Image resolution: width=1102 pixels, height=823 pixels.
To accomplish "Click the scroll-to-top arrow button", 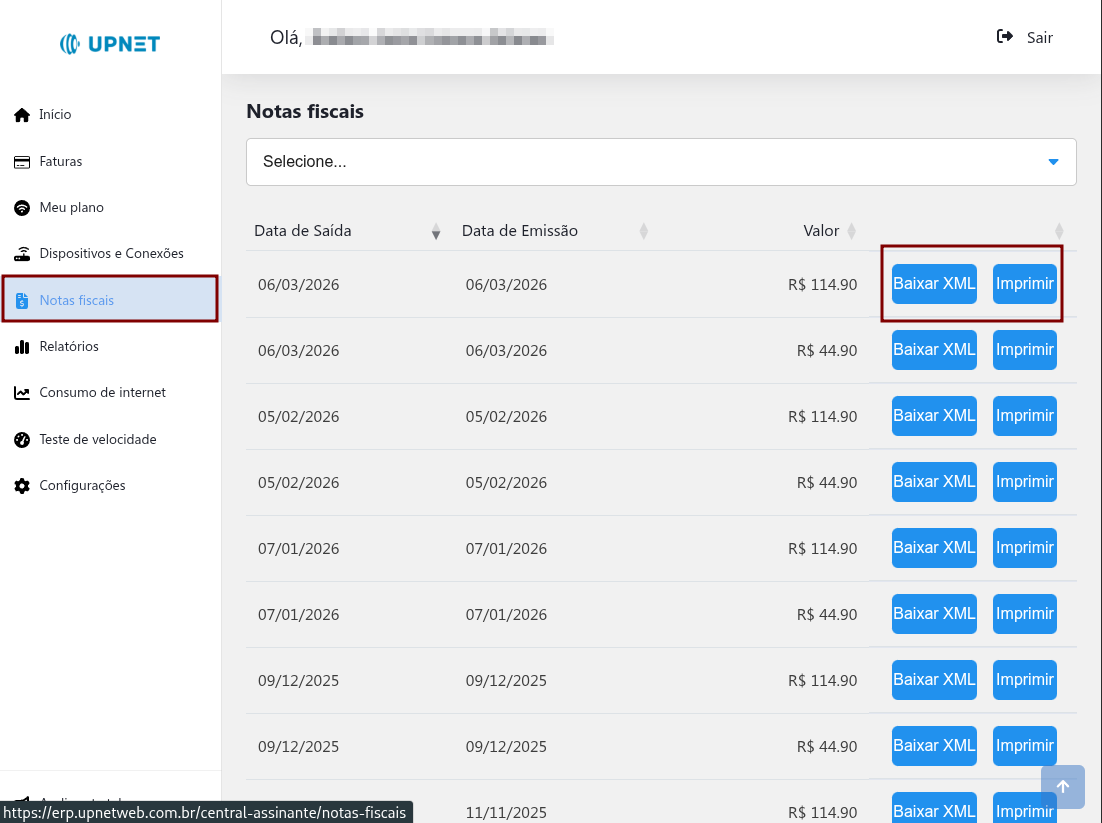I will tap(1063, 787).
